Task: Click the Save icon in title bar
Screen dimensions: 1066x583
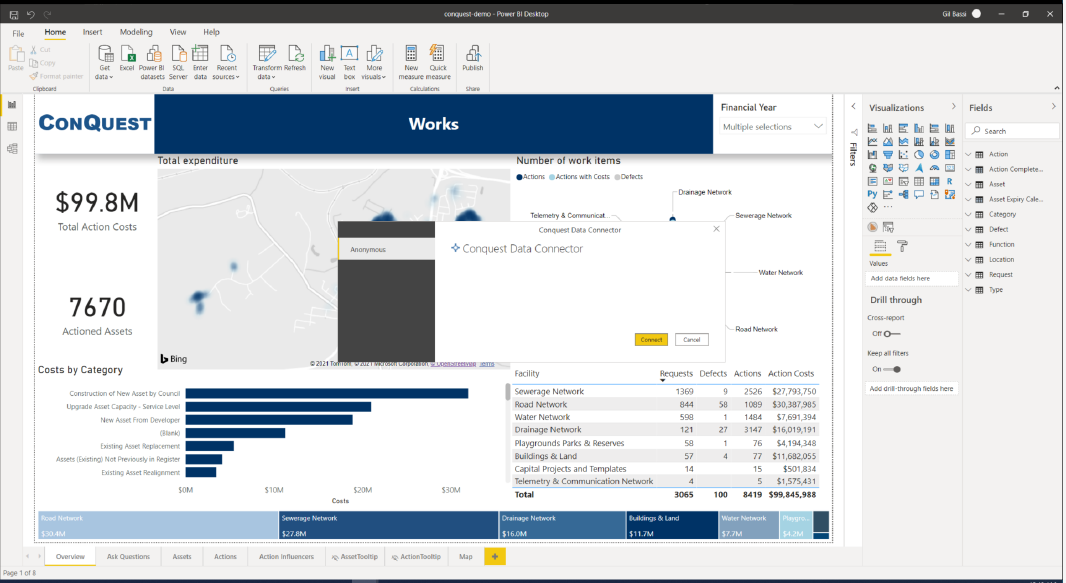Action: click(x=13, y=14)
